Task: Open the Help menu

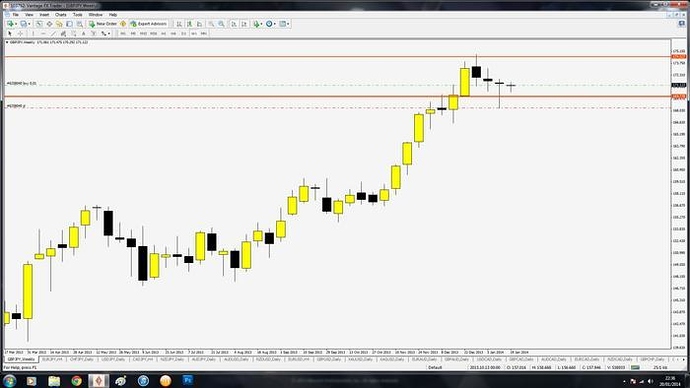Action: point(113,15)
